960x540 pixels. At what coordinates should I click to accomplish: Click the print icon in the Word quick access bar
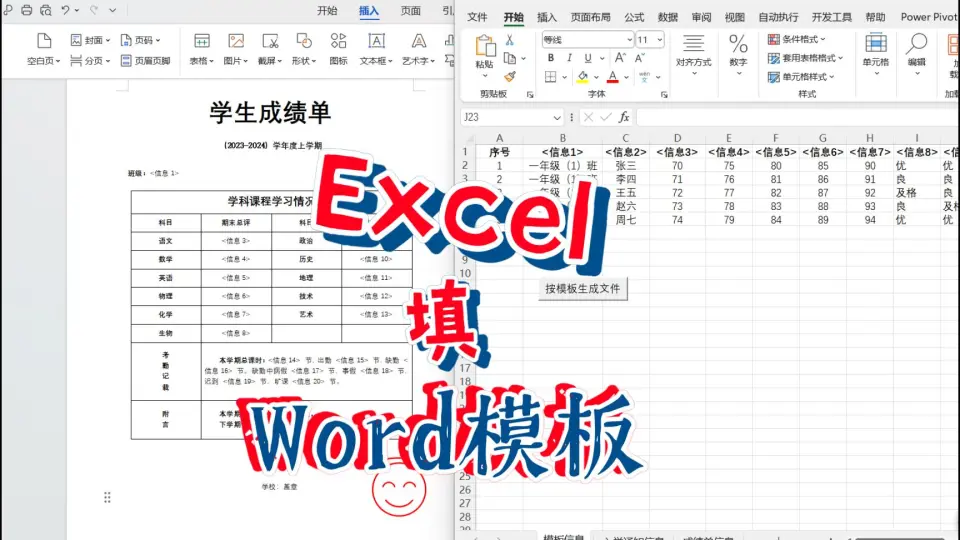click(26, 10)
